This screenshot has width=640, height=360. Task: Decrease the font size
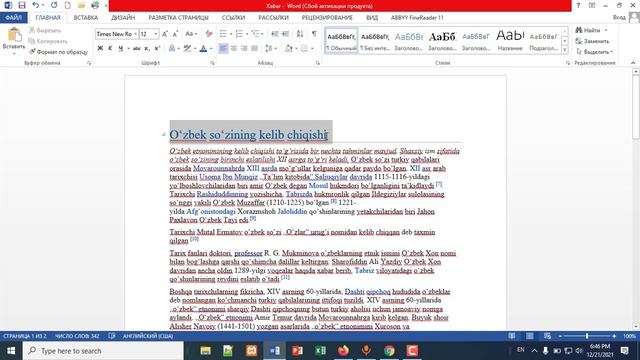click(x=175, y=34)
